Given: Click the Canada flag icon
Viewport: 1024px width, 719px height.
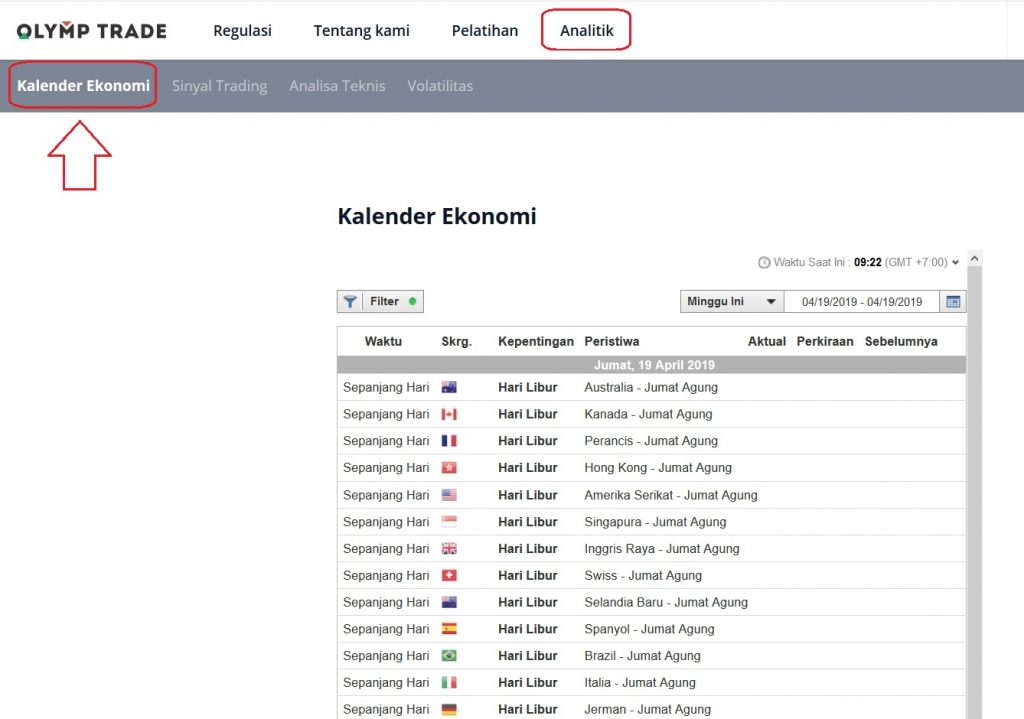Looking at the screenshot, I should pyautogui.click(x=449, y=414).
